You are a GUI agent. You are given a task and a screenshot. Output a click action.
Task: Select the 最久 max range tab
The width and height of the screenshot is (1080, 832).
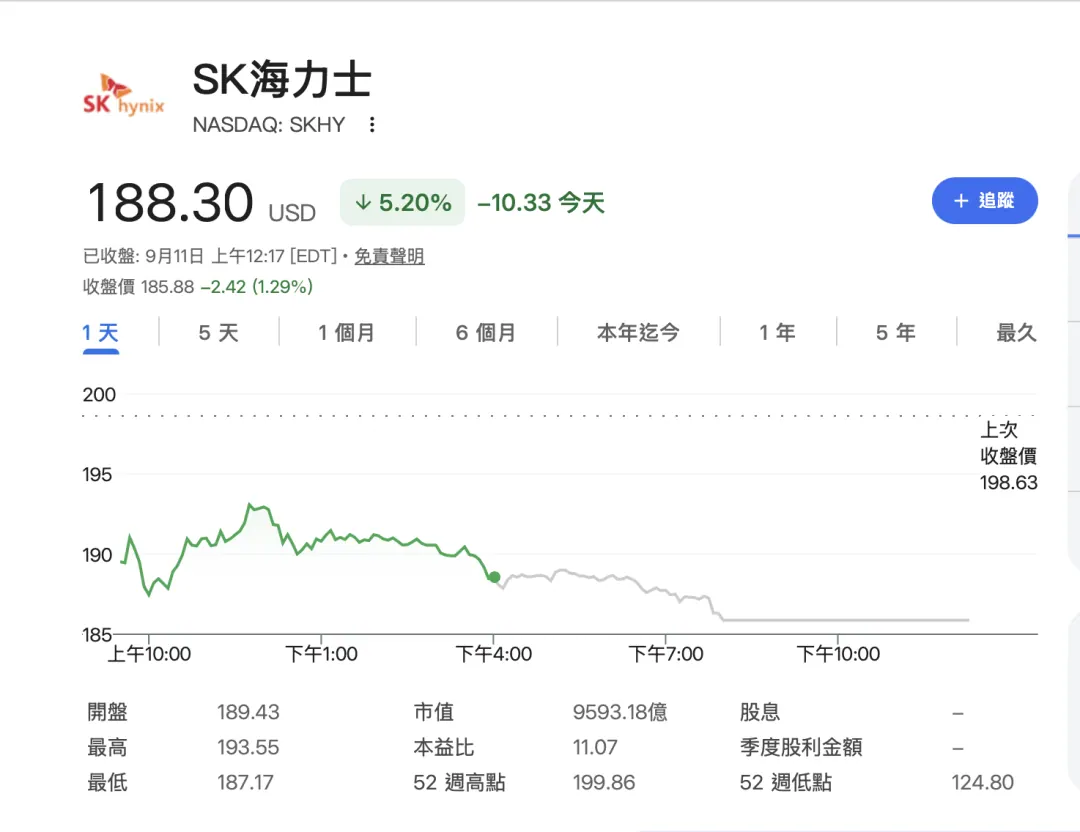[1017, 333]
